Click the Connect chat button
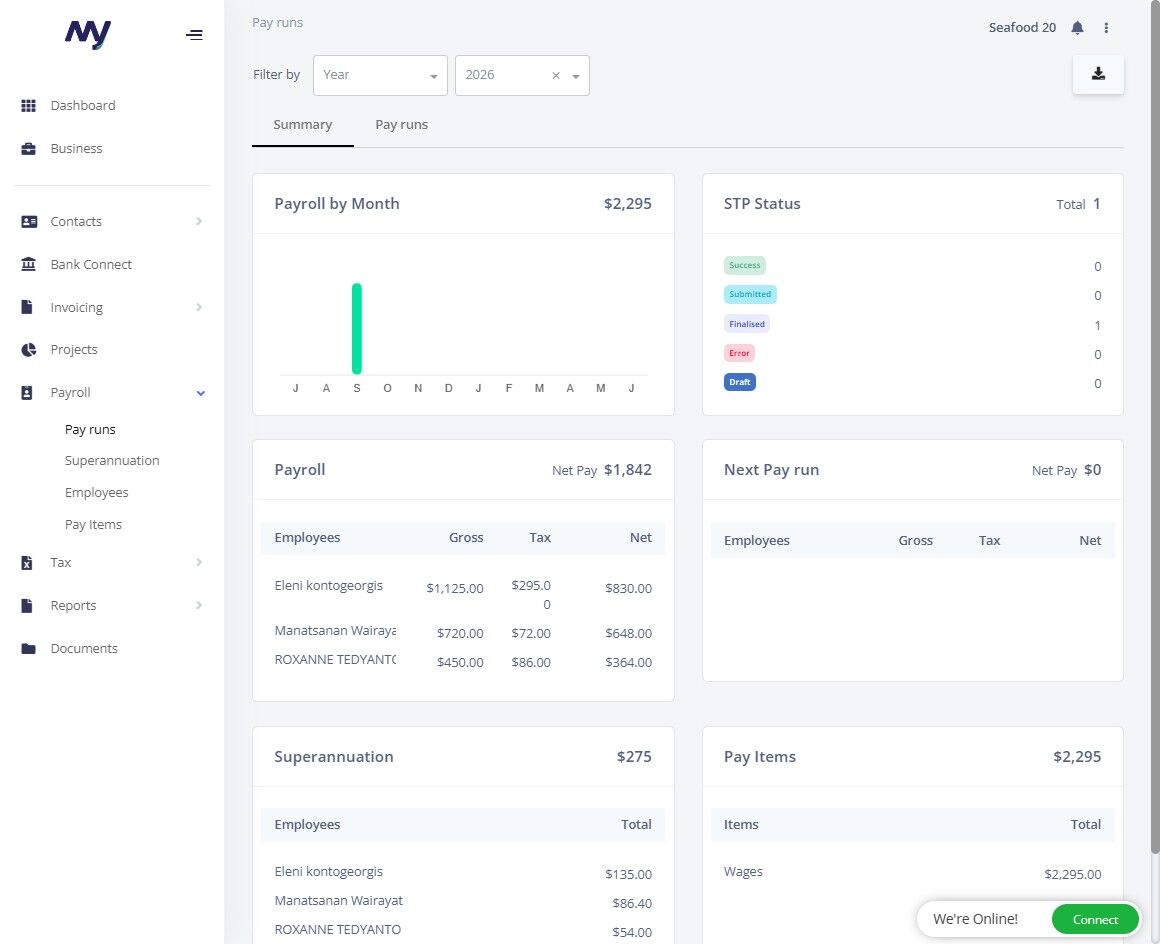 (x=1095, y=920)
